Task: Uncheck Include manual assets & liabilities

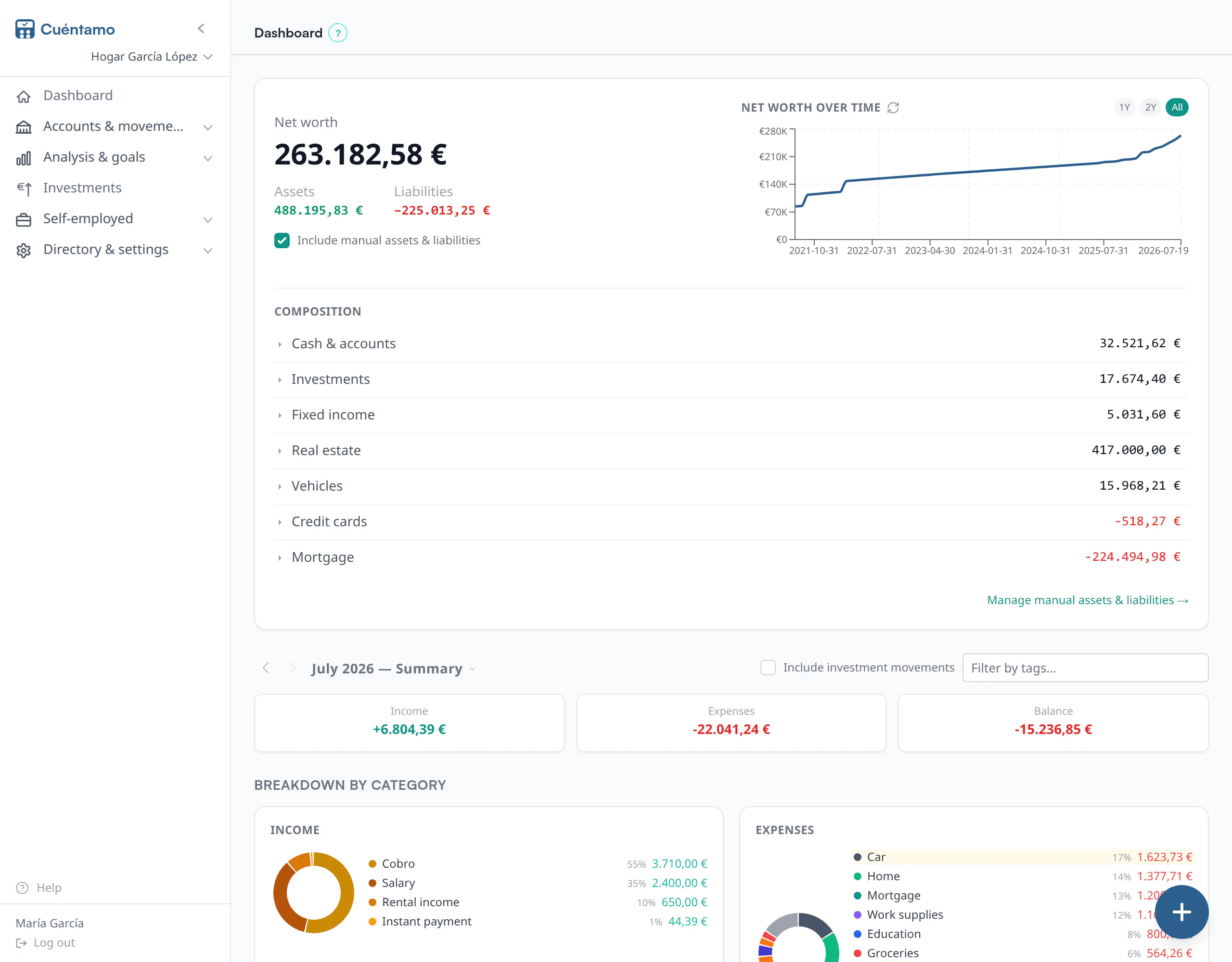Action: [x=282, y=240]
